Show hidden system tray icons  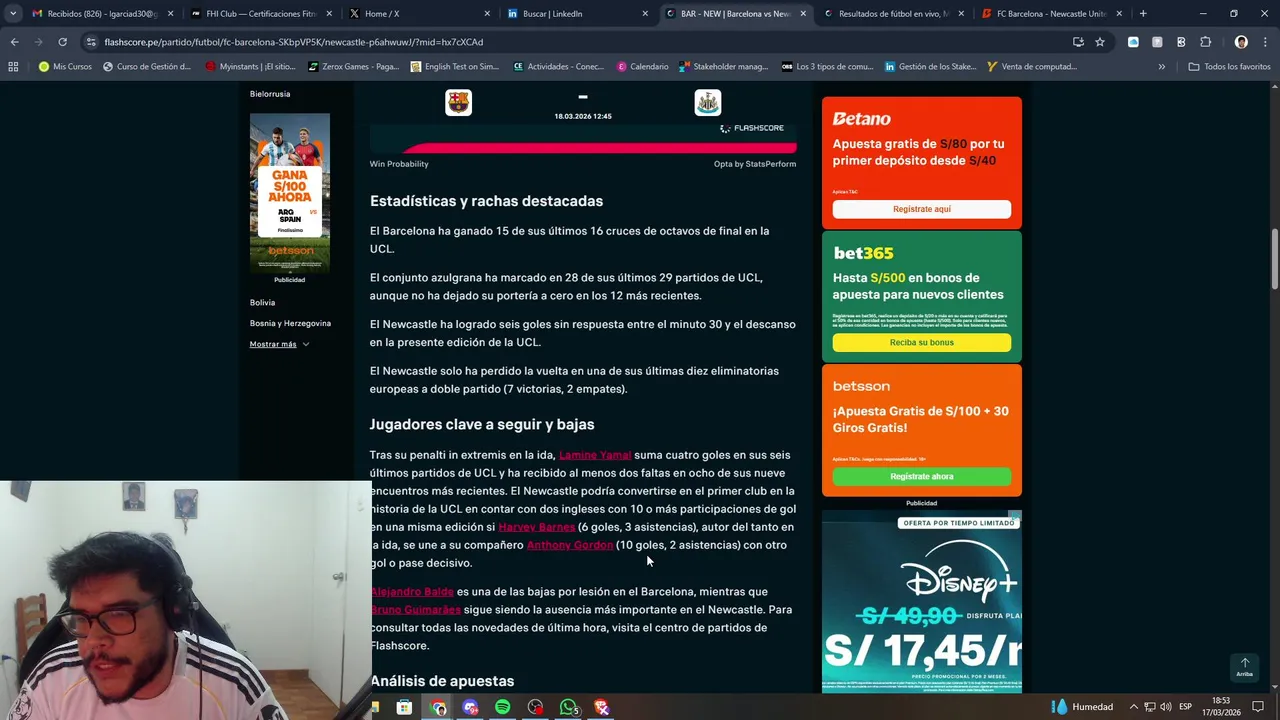(x=1134, y=707)
